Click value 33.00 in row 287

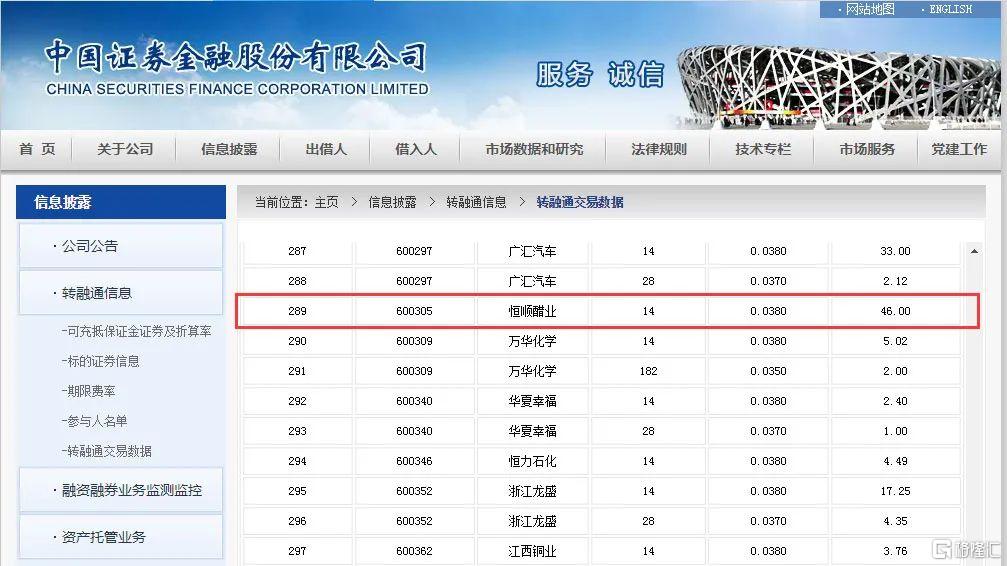point(895,251)
